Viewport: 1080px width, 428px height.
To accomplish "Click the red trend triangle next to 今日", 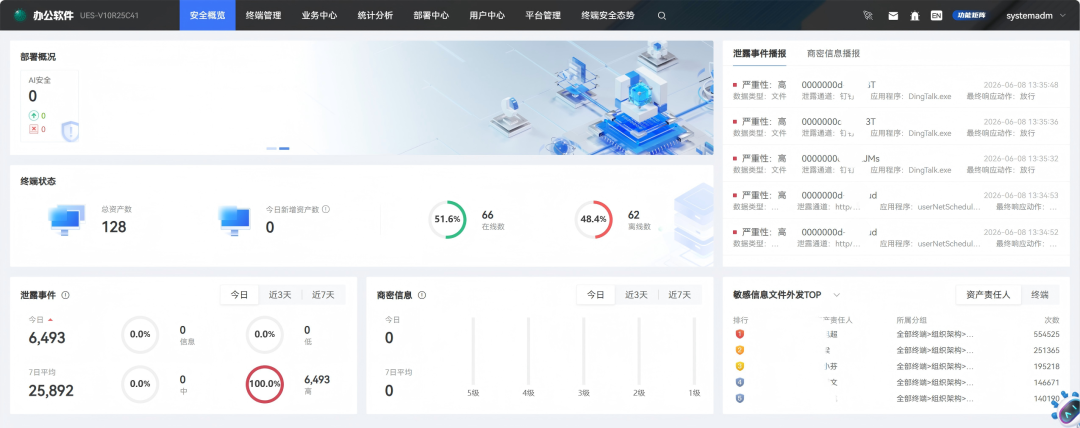I will point(50,320).
